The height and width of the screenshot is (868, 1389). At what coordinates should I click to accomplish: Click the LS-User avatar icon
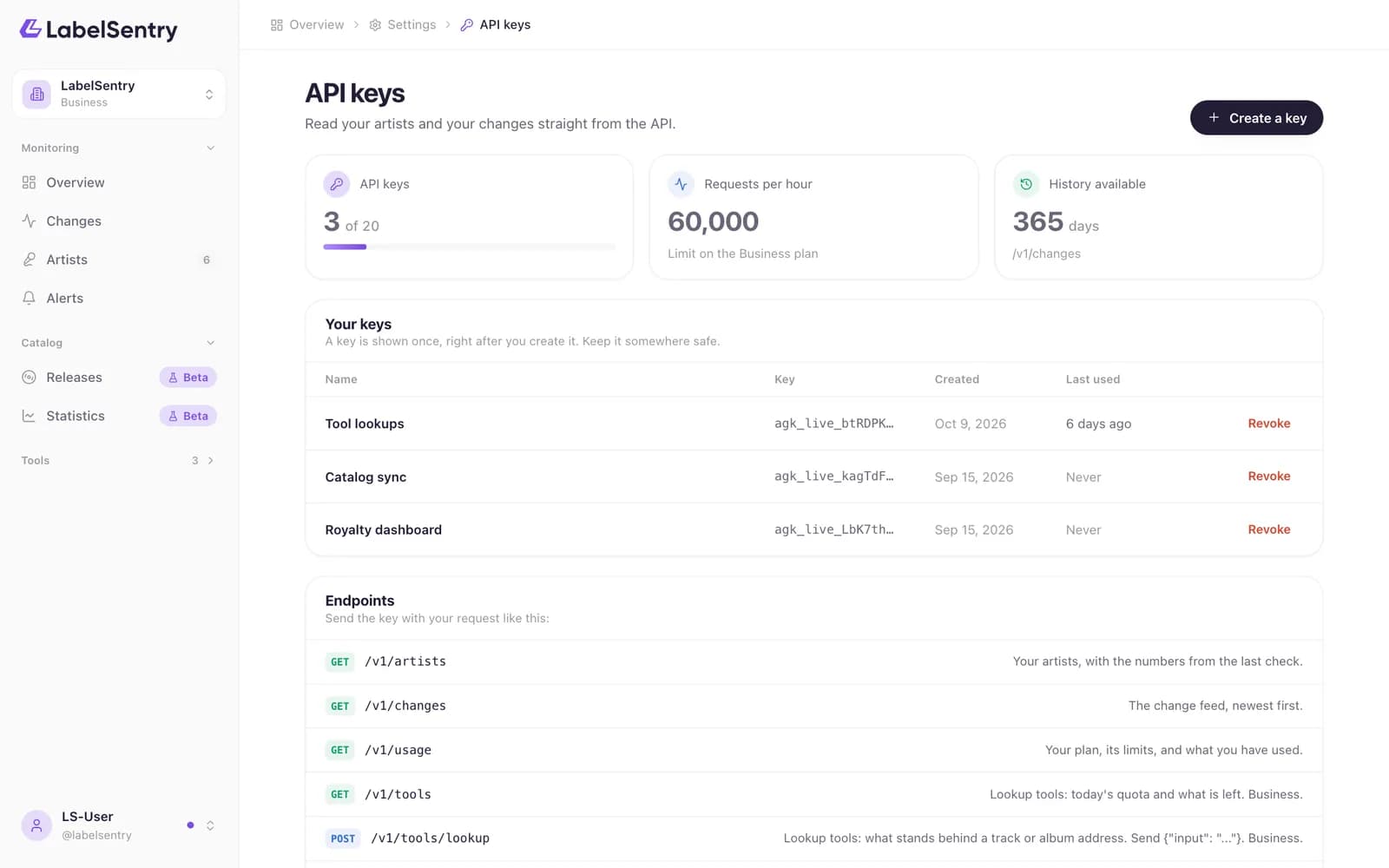tap(36, 825)
